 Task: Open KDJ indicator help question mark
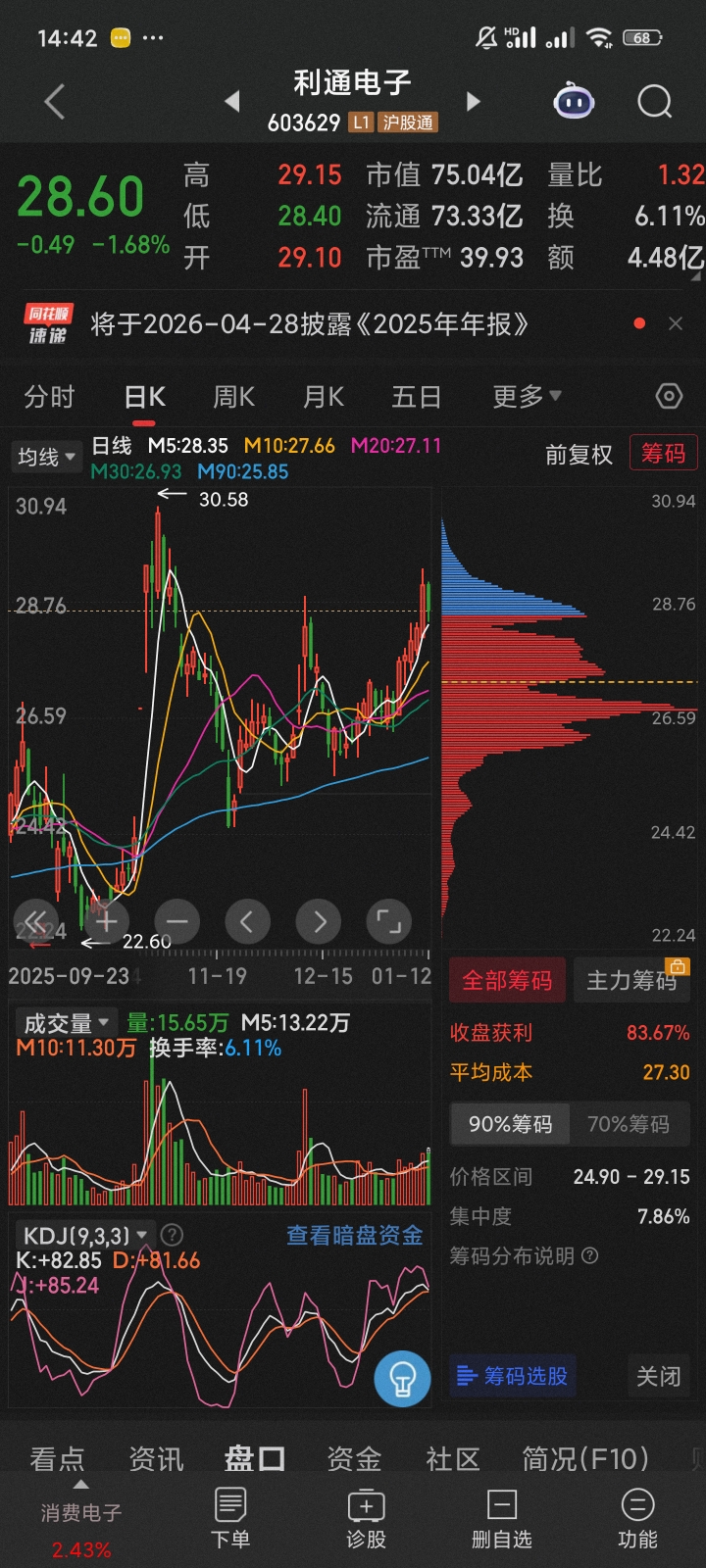pyautogui.click(x=172, y=1235)
